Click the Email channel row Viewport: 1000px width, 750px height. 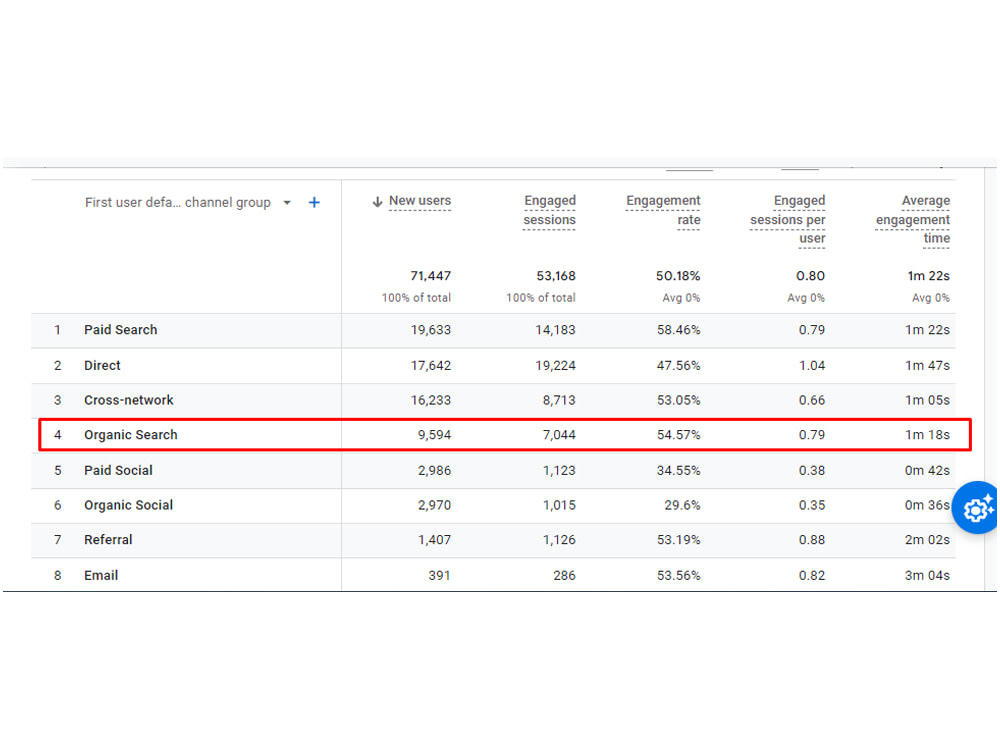(493, 575)
